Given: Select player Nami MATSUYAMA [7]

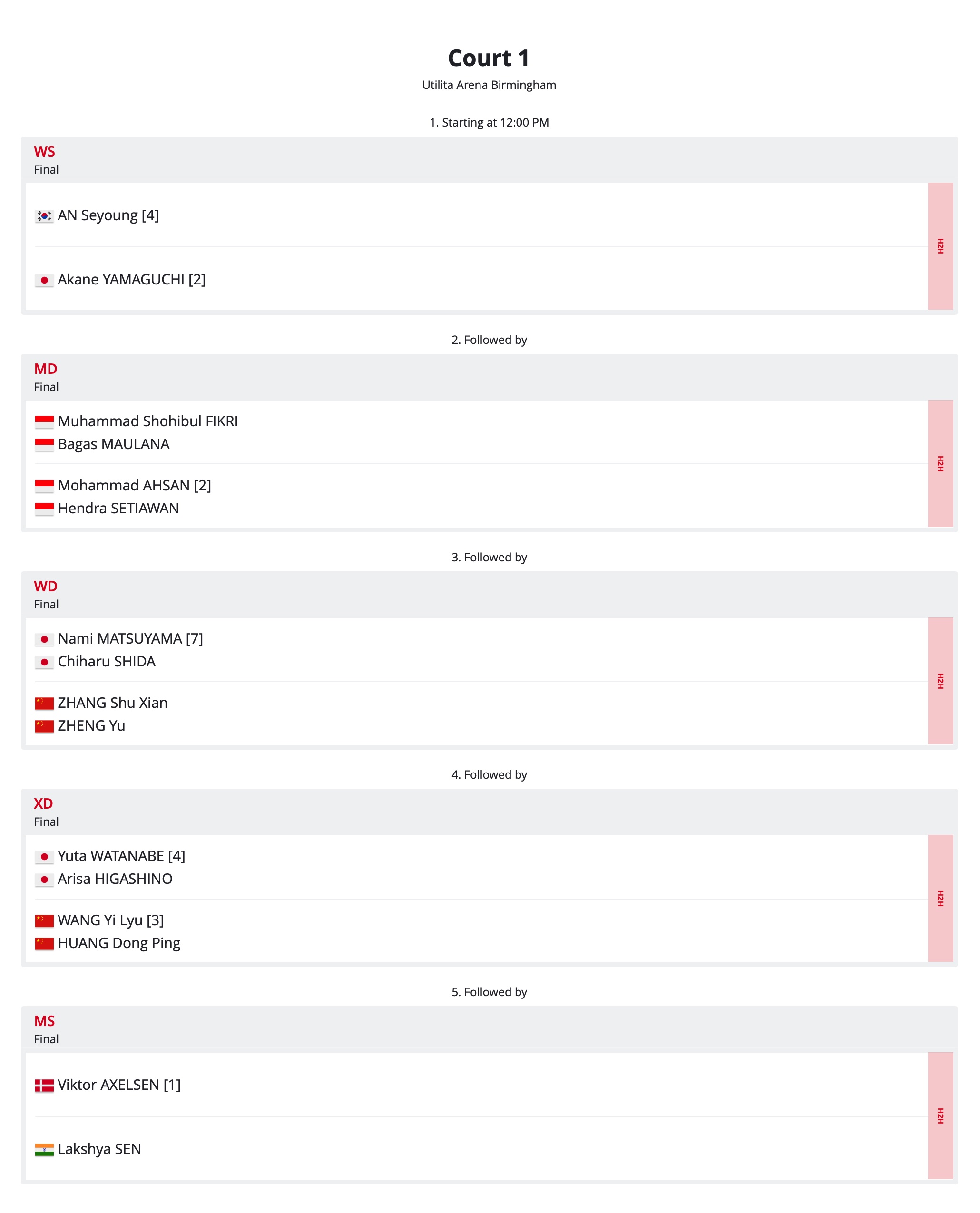Looking at the screenshot, I should 130,638.
